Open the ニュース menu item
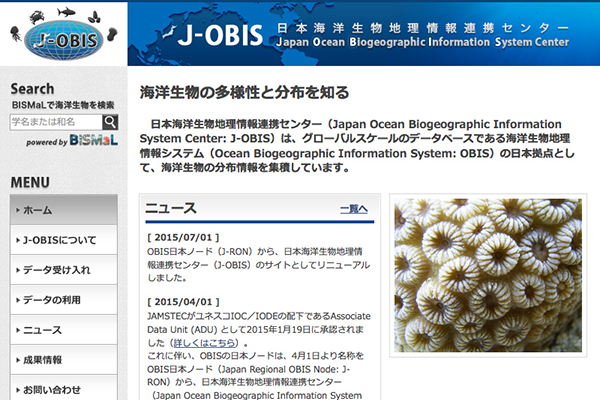The width and height of the screenshot is (600, 400). (x=64, y=330)
